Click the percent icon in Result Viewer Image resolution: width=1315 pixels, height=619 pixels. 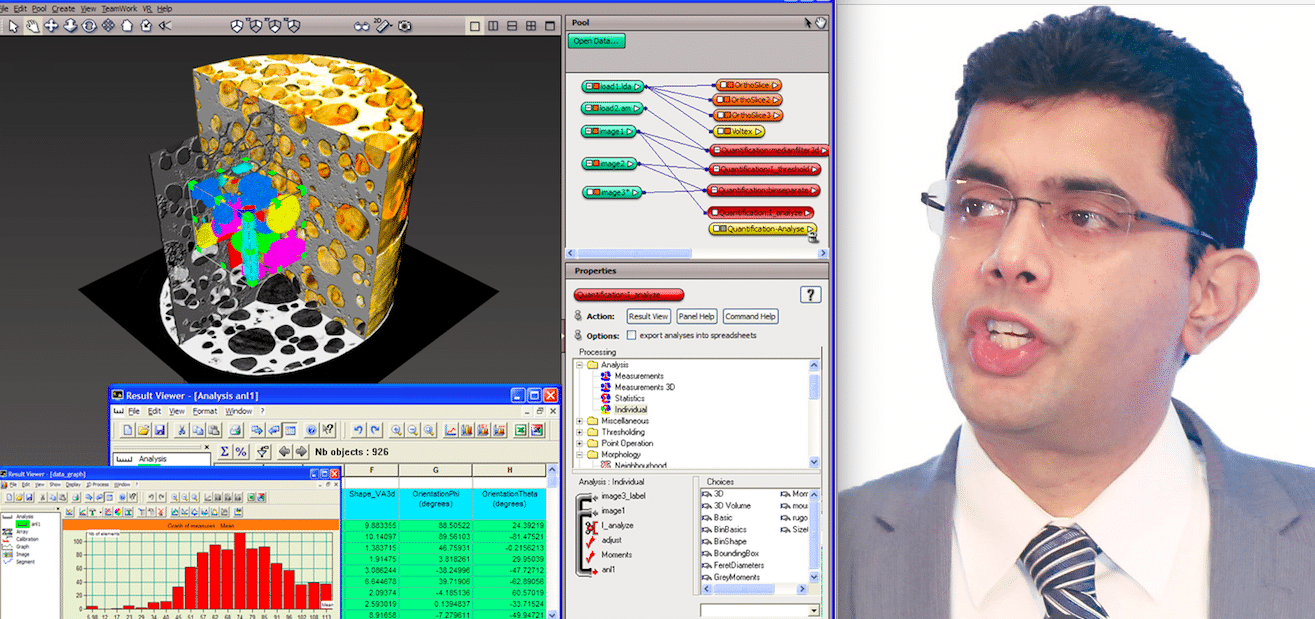pyautogui.click(x=241, y=452)
